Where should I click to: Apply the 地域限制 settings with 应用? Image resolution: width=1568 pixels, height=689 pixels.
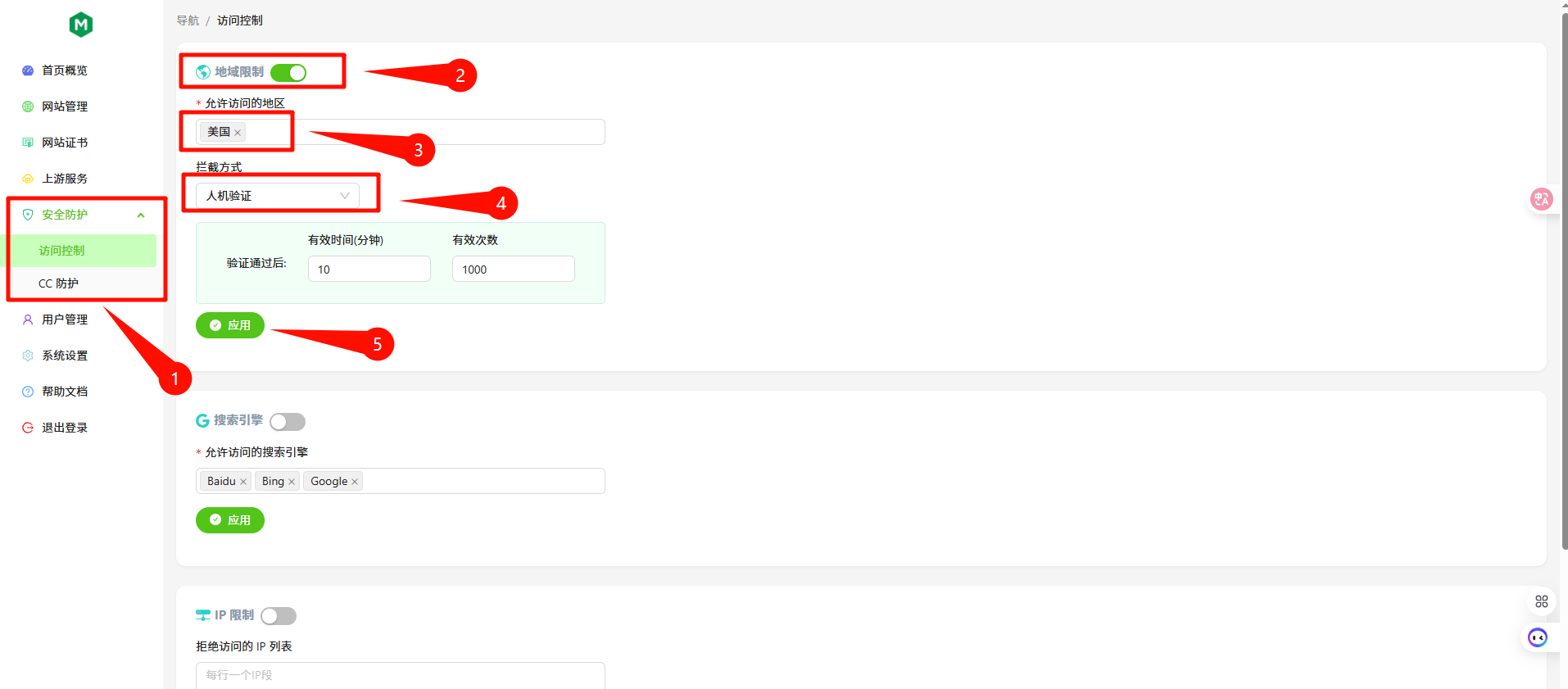point(230,325)
